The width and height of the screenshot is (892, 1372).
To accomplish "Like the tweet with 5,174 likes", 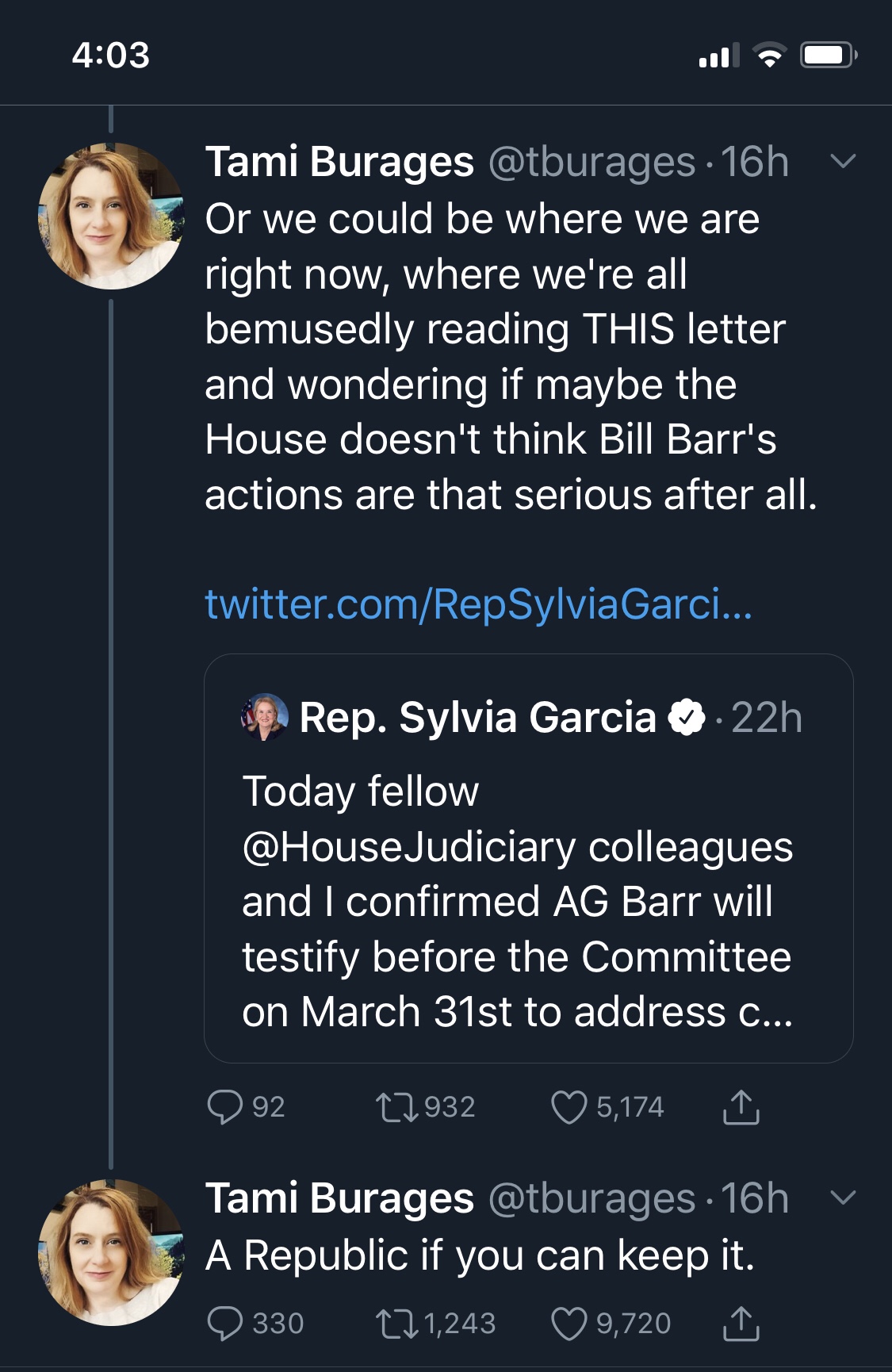I will click(569, 1107).
